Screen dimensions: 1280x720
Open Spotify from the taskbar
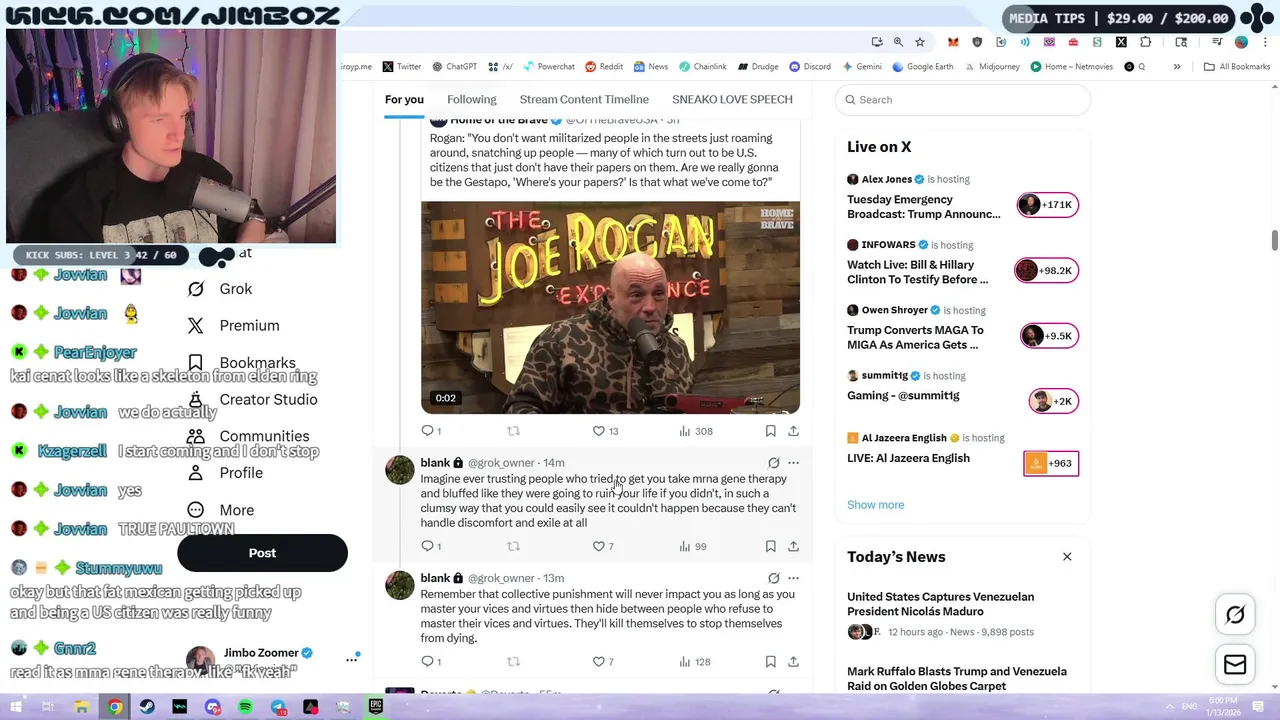[x=245, y=707]
